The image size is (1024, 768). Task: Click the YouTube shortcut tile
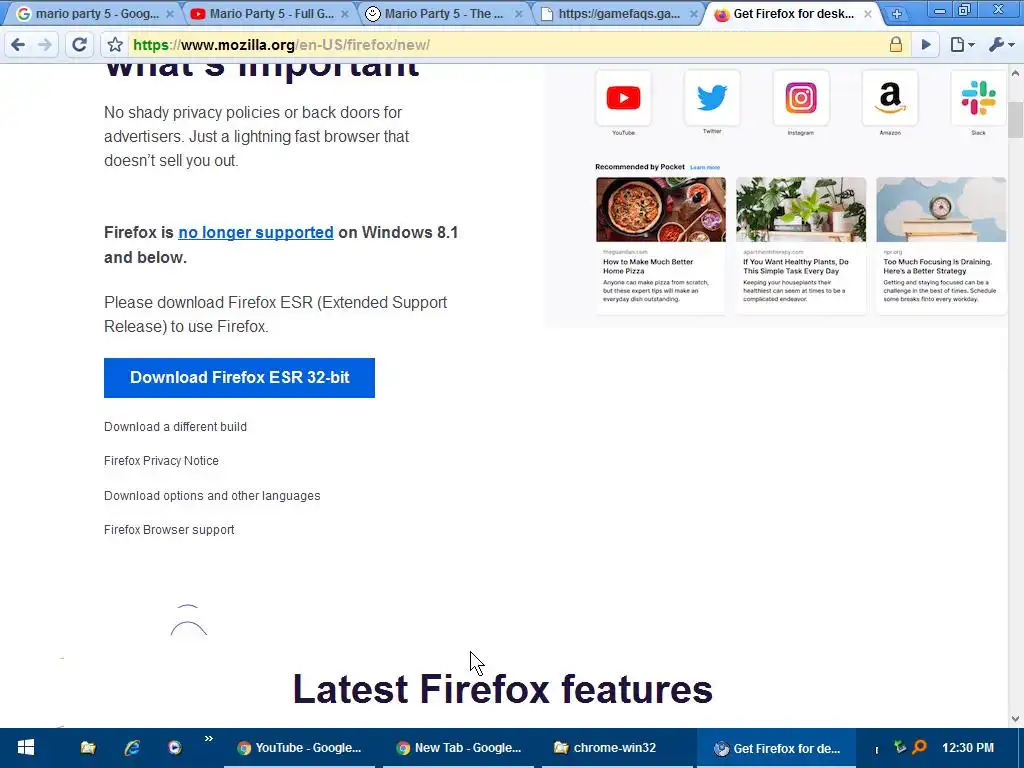coord(623,98)
